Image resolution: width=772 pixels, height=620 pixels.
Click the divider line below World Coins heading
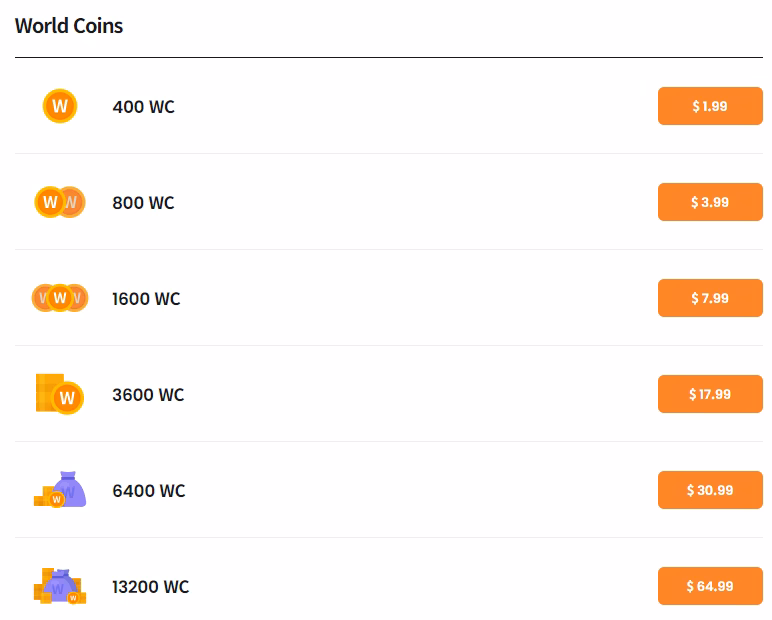point(388,58)
